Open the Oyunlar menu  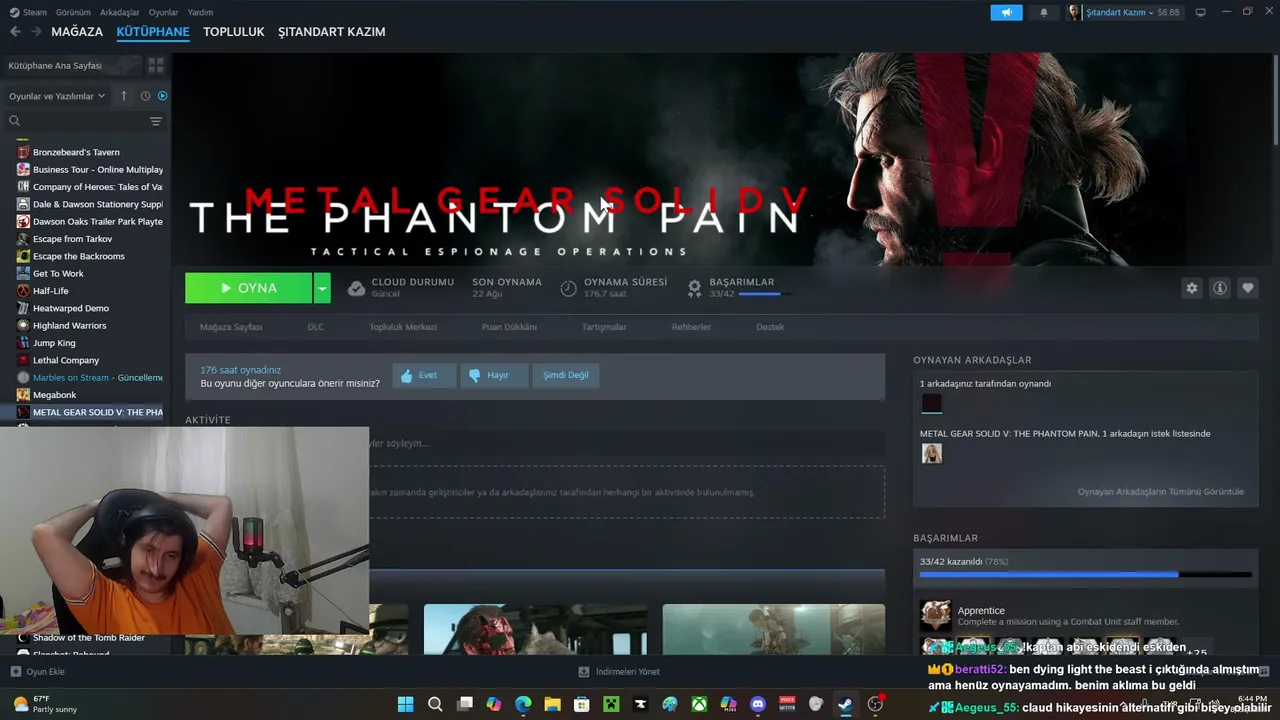[163, 12]
